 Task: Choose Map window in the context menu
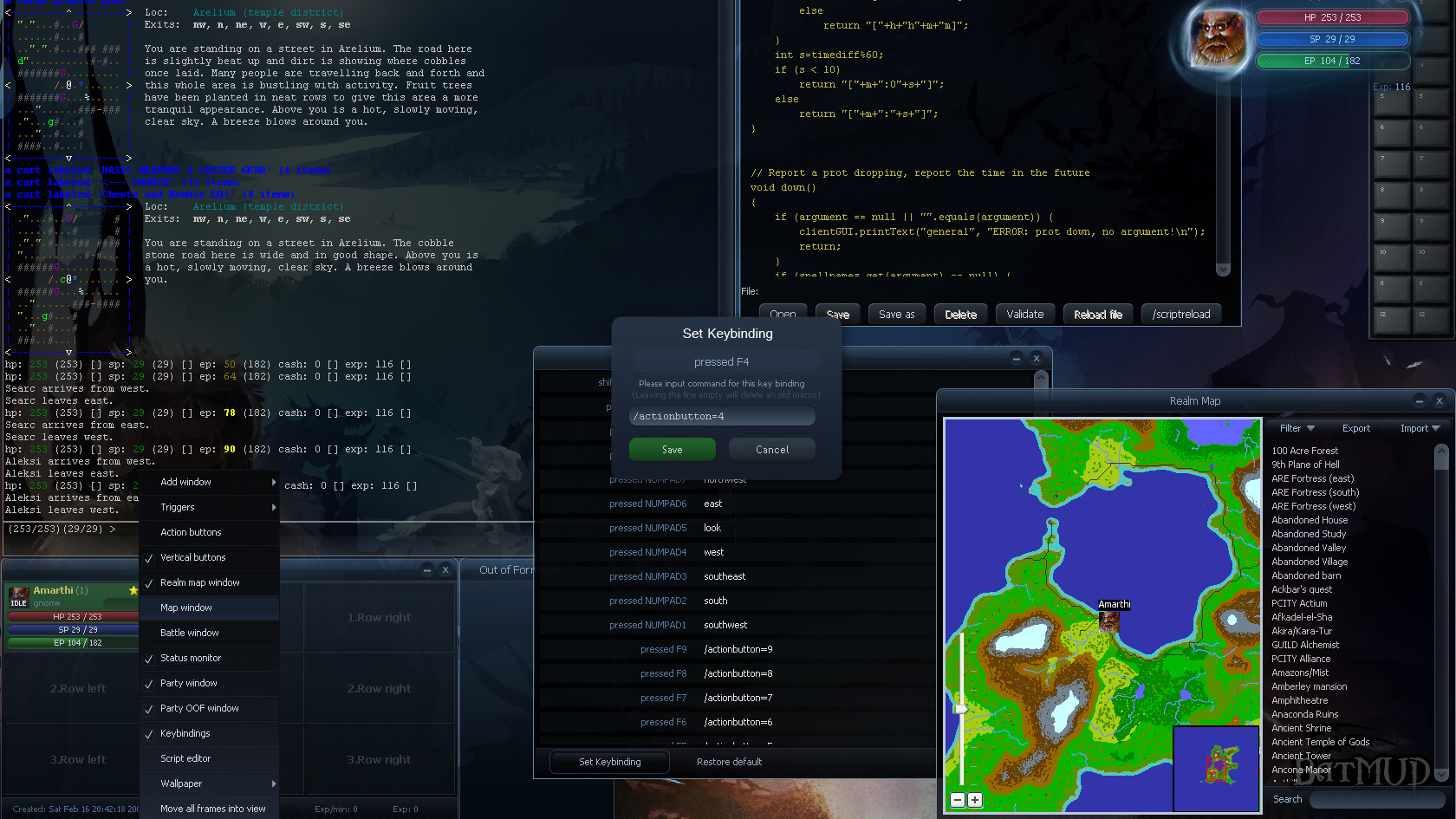coord(186,608)
